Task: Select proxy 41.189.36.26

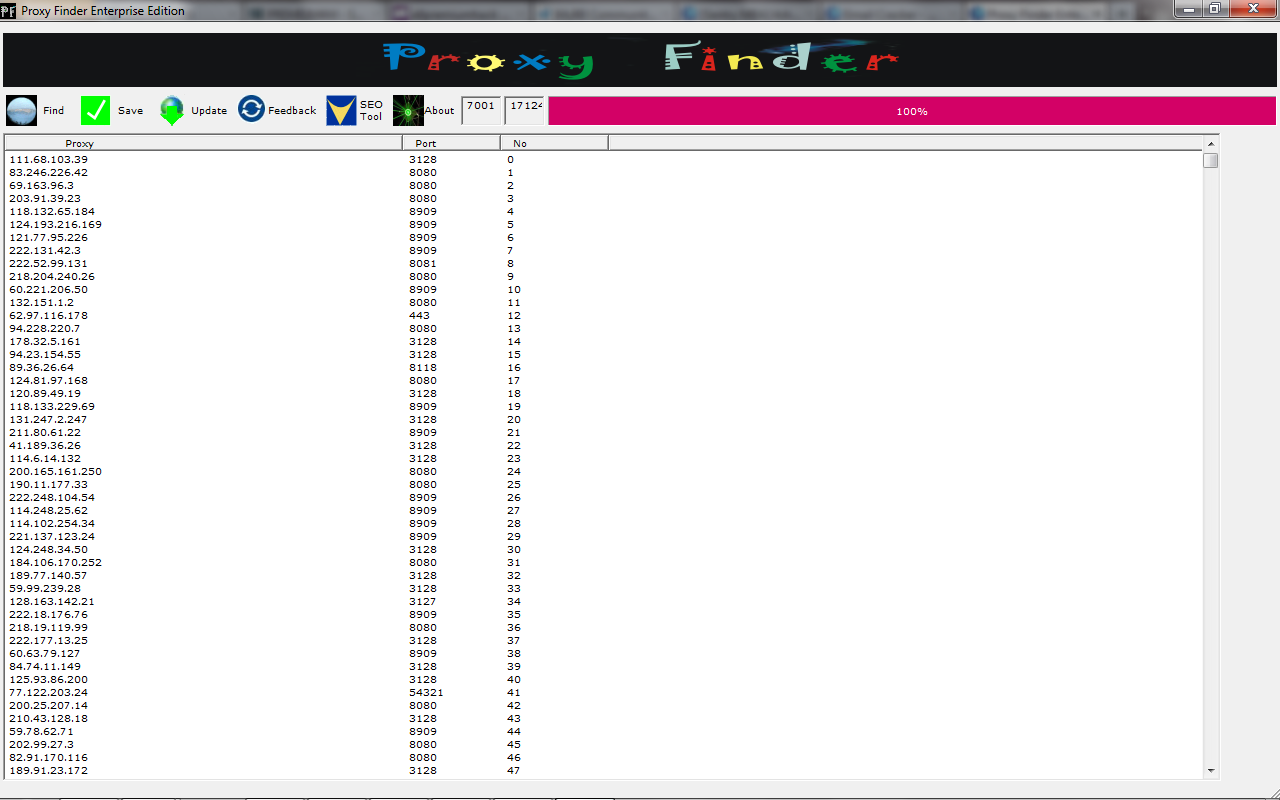Action: click(x=45, y=445)
